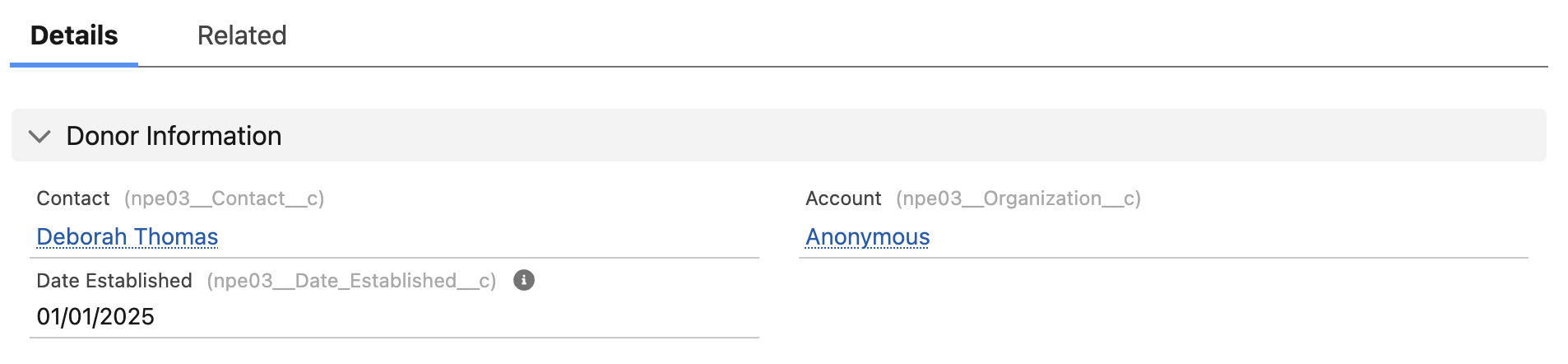Click the npe03__Organization__c API name text

coord(1018,198)
